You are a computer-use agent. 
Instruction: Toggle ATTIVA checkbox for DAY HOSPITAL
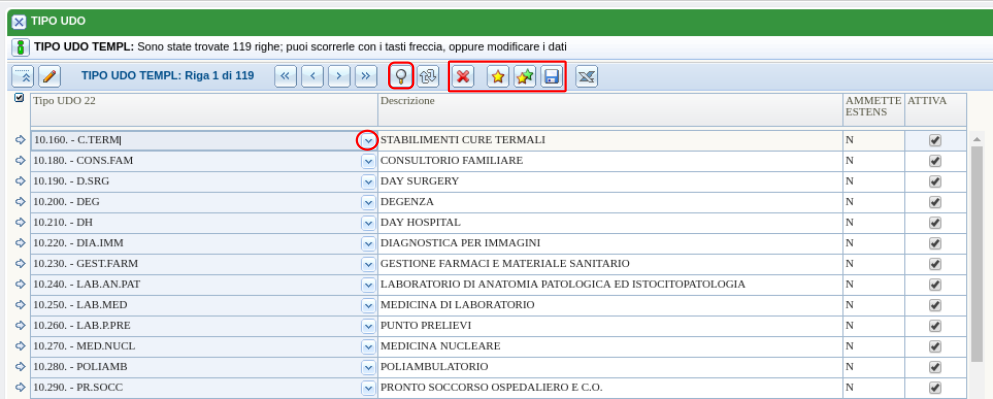[x=935, y=223]
